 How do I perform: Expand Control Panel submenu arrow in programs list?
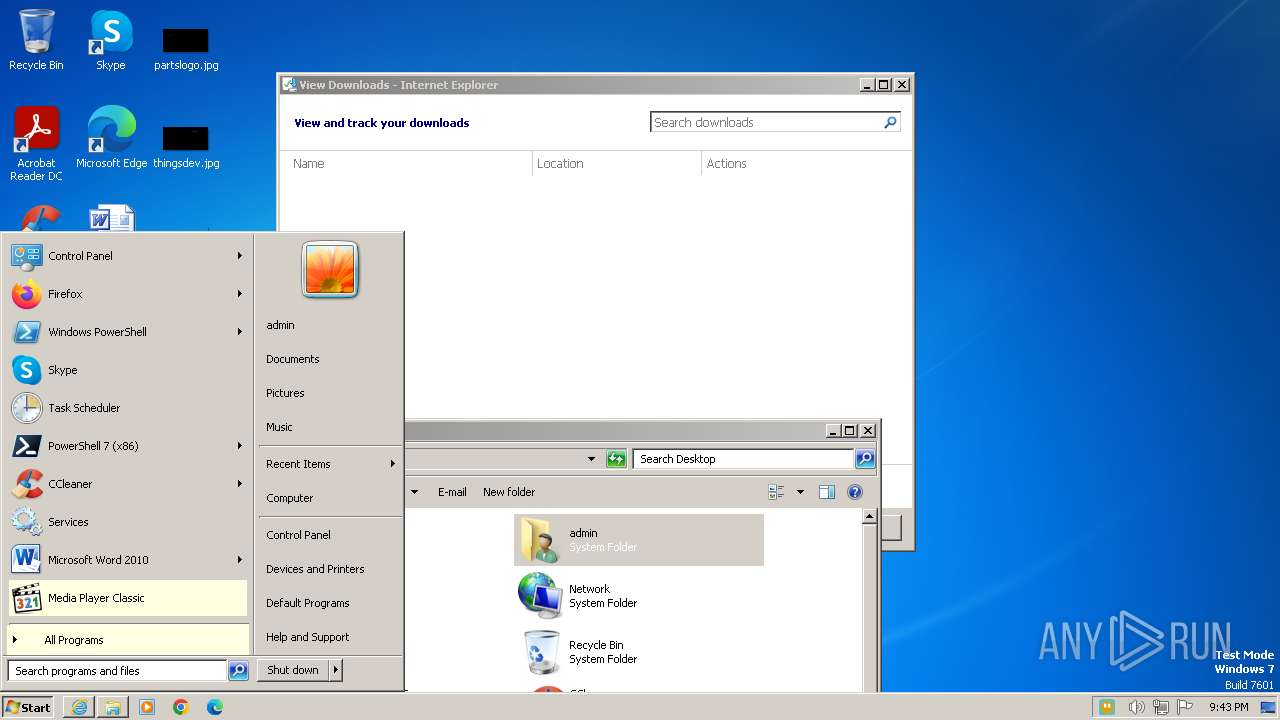click(x=240, y=256)
